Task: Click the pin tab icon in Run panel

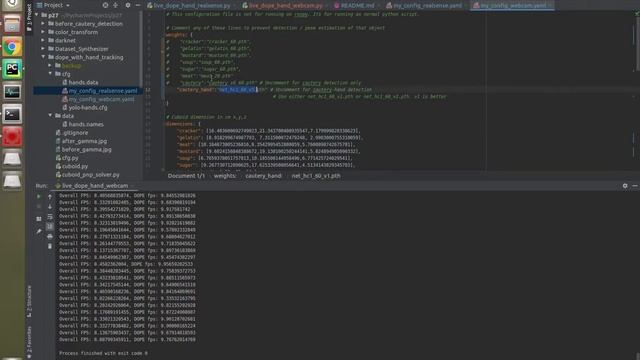Action: (39, 231)
